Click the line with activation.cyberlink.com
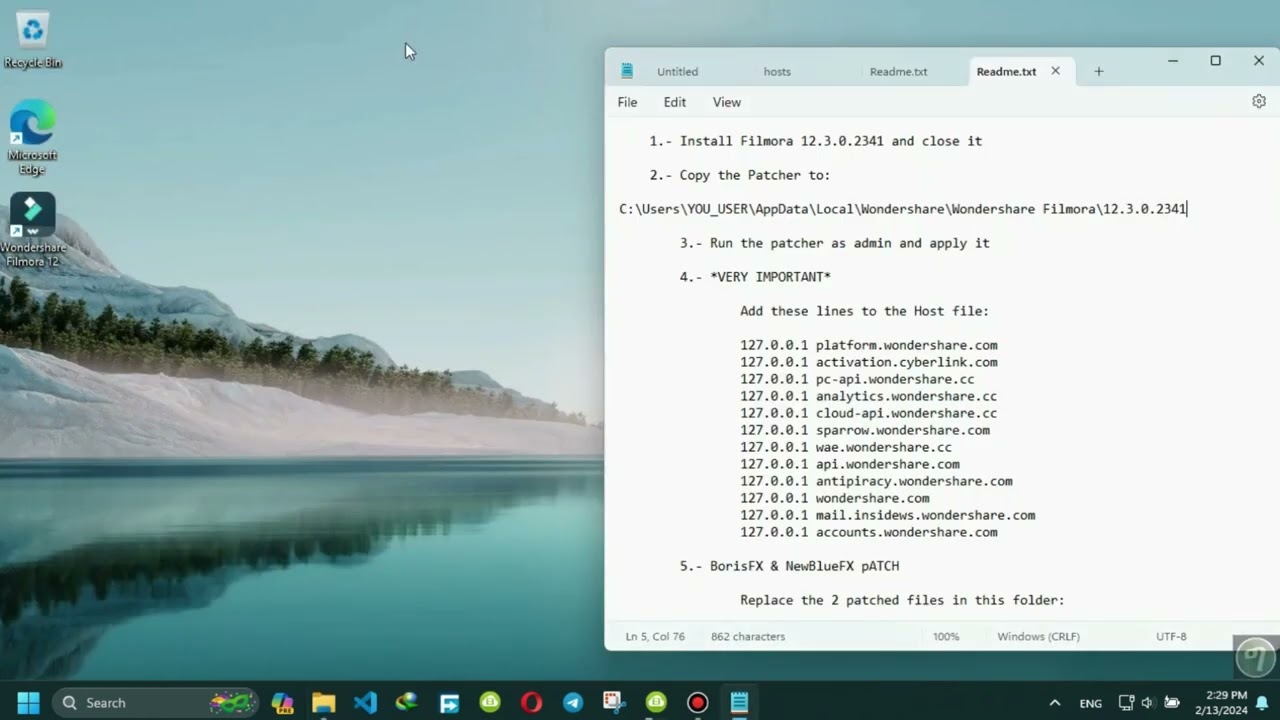The width and height of the screenshot is (1280, 720). 868,362
